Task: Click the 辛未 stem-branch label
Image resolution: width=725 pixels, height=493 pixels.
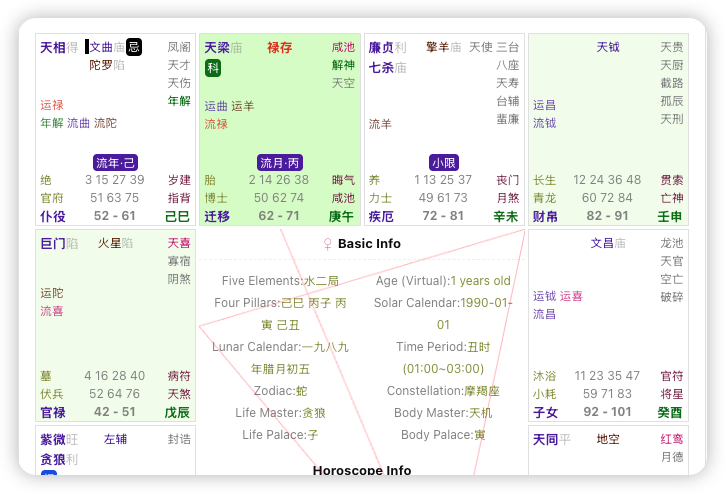Action: coord(506,216)
